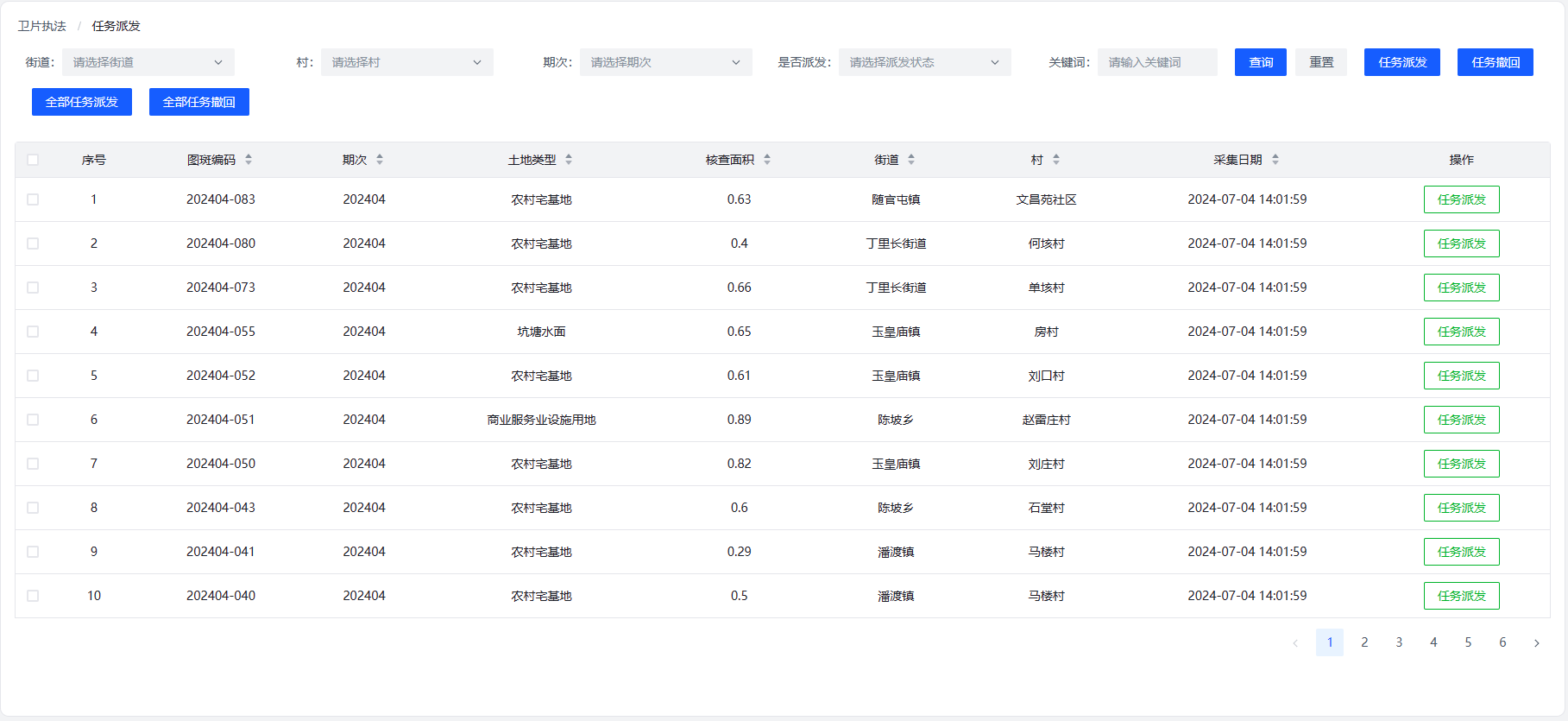1568x721 pixels.
Task: Sort by 土地类型 using its sort arrows
Action: [569, 160]
